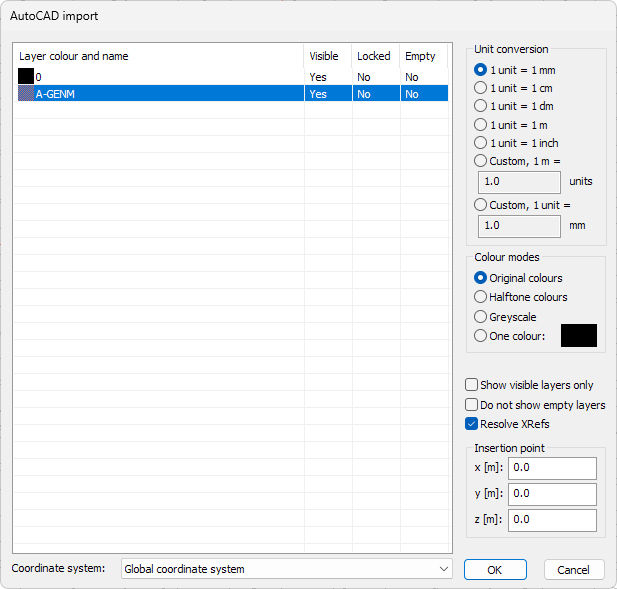Click the Locked column header
Viewport: 617px width, 589px height.
[x=375, y=56]
